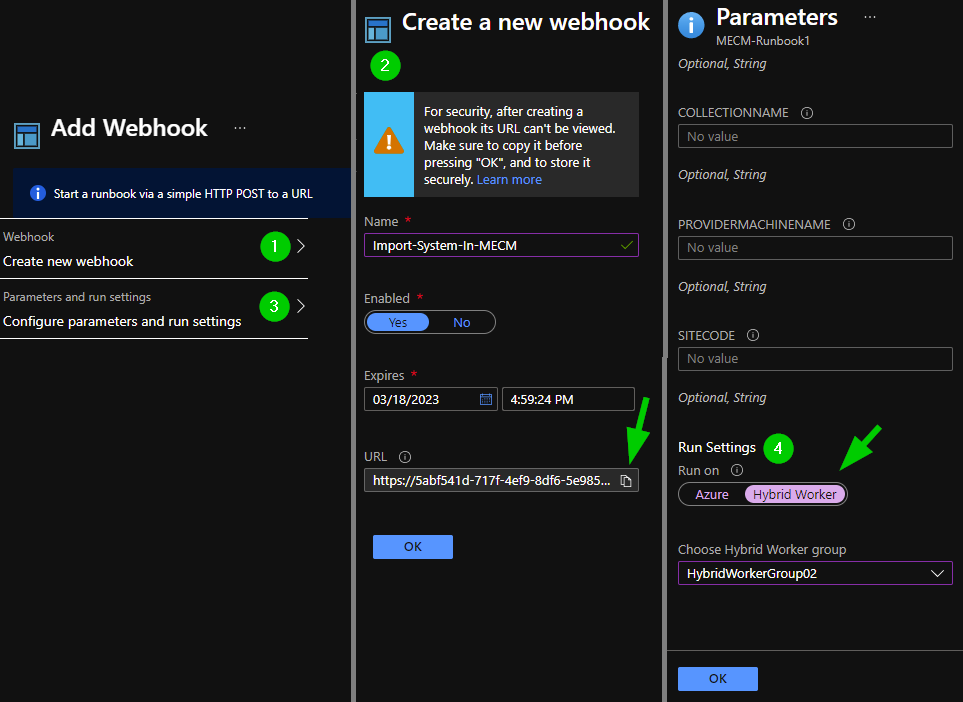
Task: Click the Run Settings heading
Action: 717,447
